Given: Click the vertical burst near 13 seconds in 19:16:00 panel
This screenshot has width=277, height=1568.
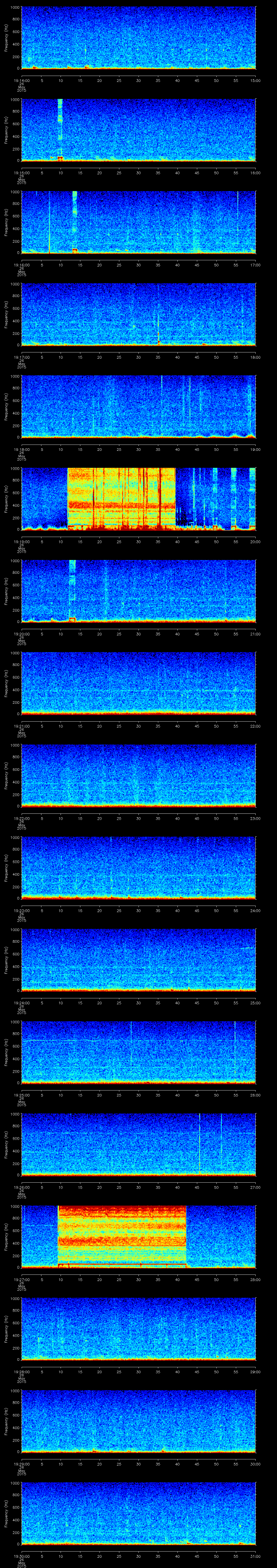Looking at the screenshot, I should pos(75,222).
